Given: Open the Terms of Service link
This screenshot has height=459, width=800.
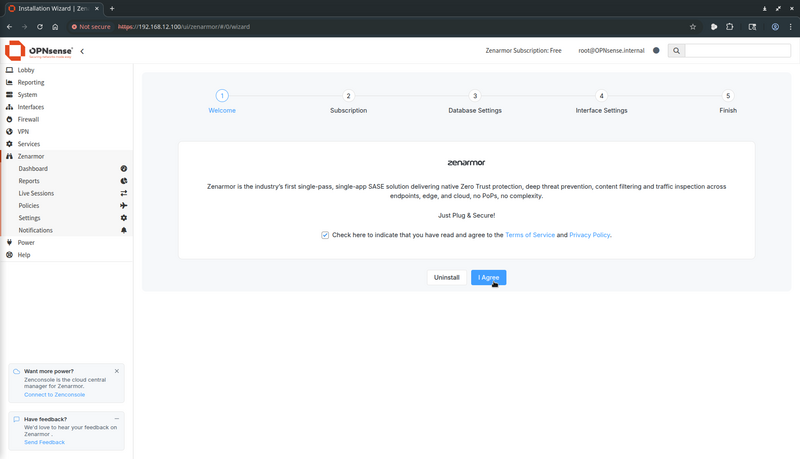Looking at the screenshot, I should 530,235.
